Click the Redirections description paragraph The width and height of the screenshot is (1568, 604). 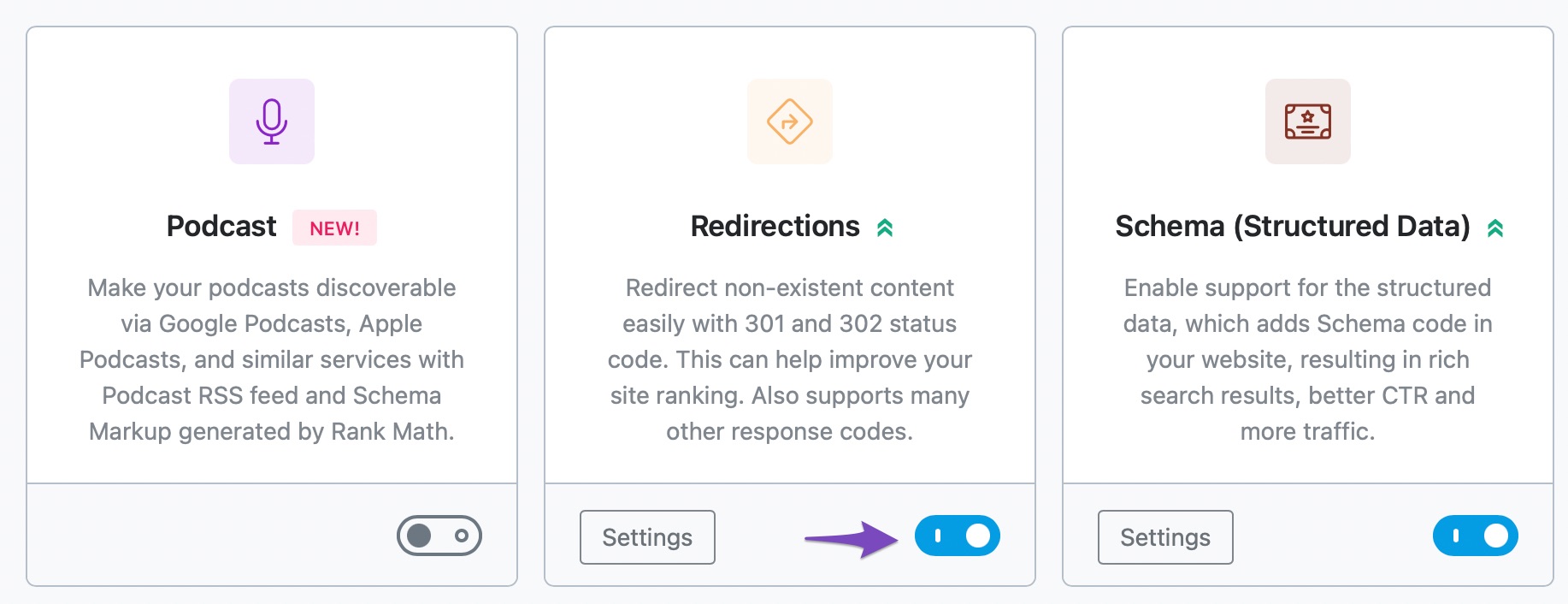(x=789, y=359)
